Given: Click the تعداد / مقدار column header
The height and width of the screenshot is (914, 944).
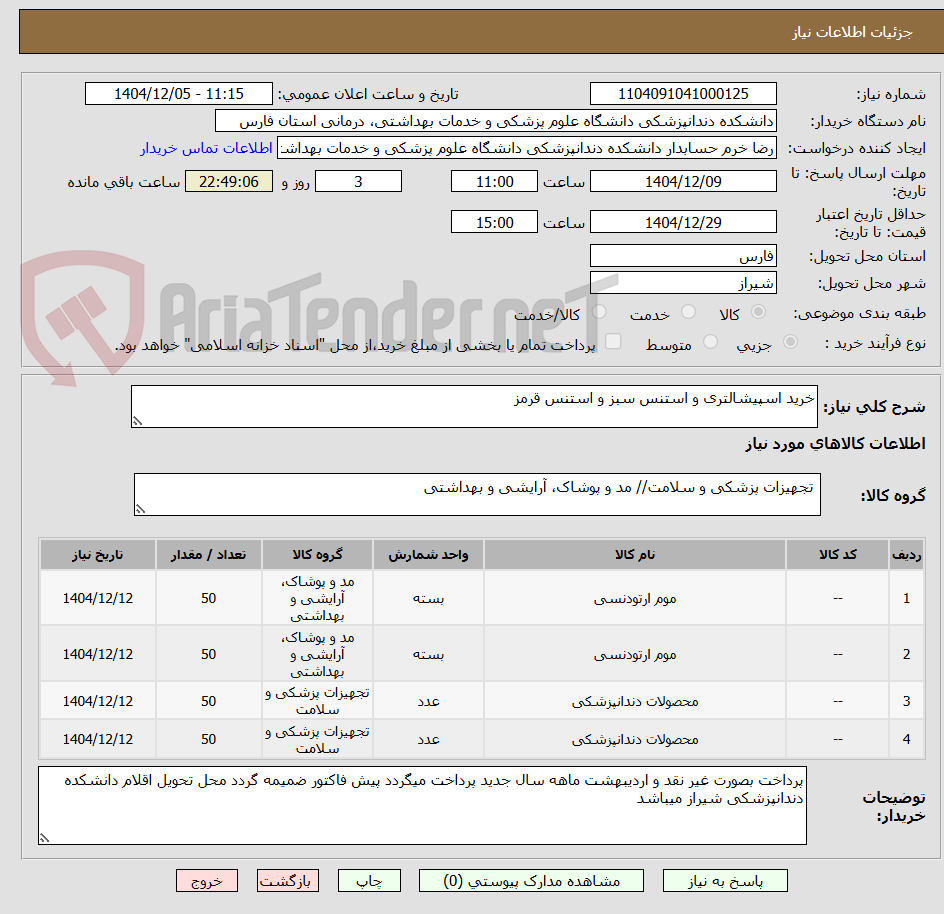Looking at the screenshot, I should (x=209, y=555).
